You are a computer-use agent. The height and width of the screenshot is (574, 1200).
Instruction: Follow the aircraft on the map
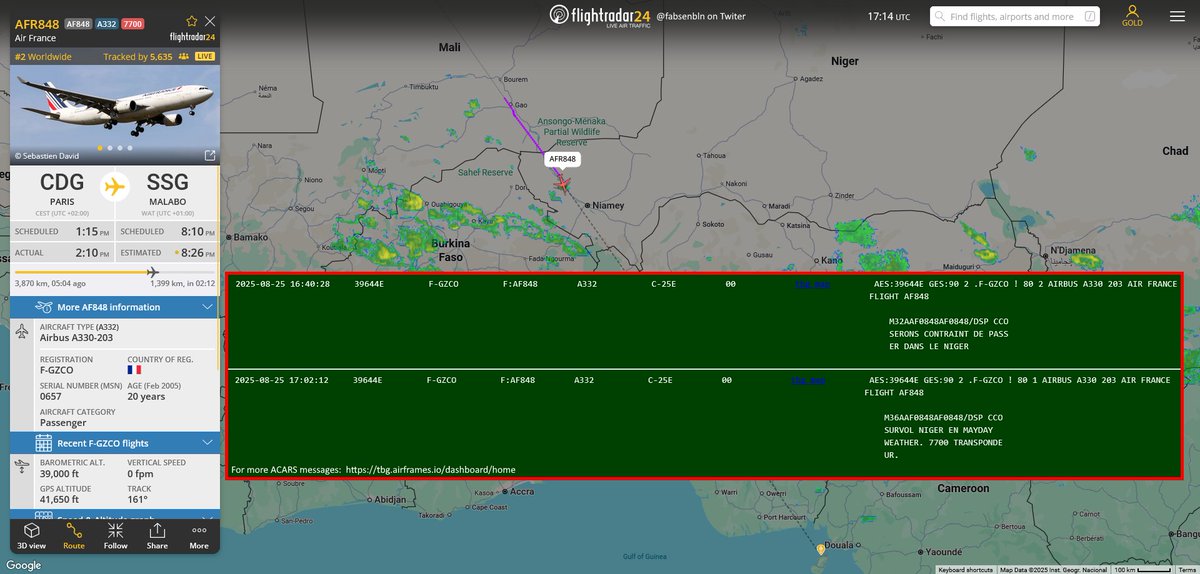tap(116, 535)
